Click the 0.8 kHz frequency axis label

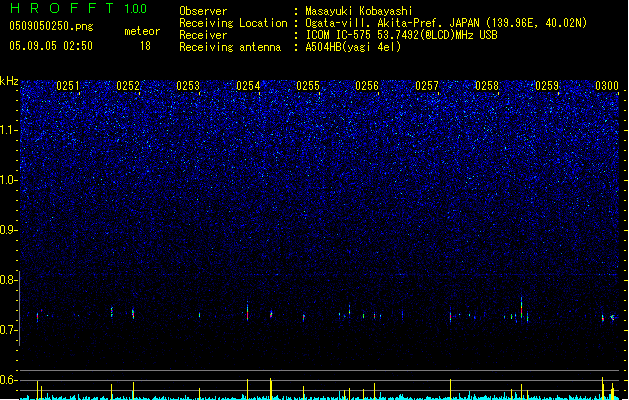(9, 280)
